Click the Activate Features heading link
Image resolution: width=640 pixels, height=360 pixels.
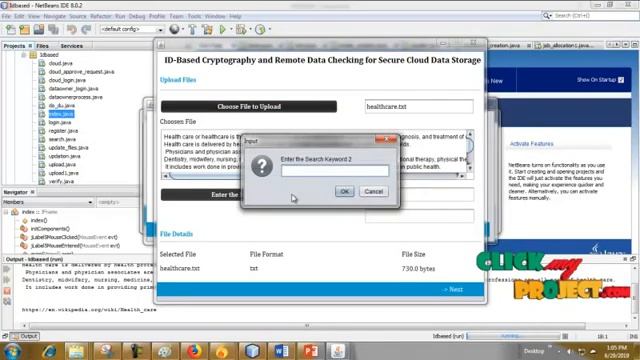531,144
